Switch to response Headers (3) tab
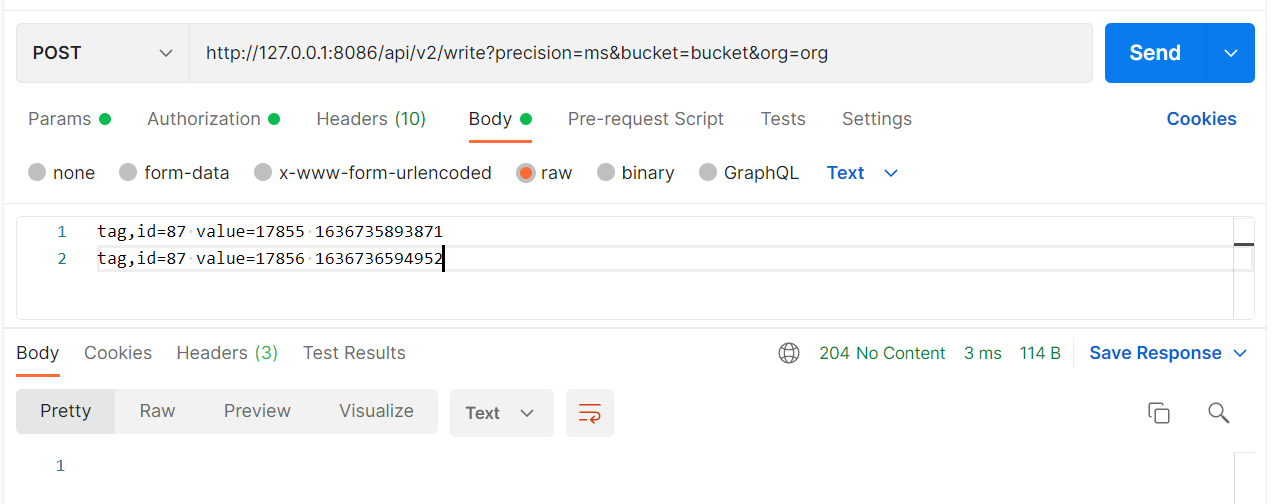1288x504 pixels. (x=227, y=353)
